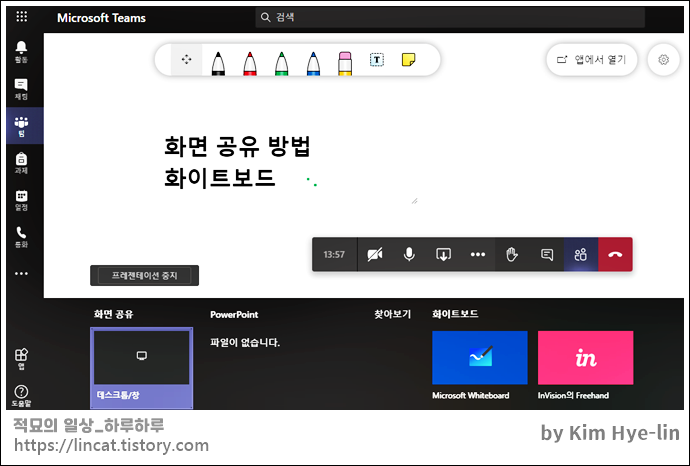Open whiteboard settings gear
This screenshot has height=466, width=690.
pyautogui.click(x=664, y=59)
